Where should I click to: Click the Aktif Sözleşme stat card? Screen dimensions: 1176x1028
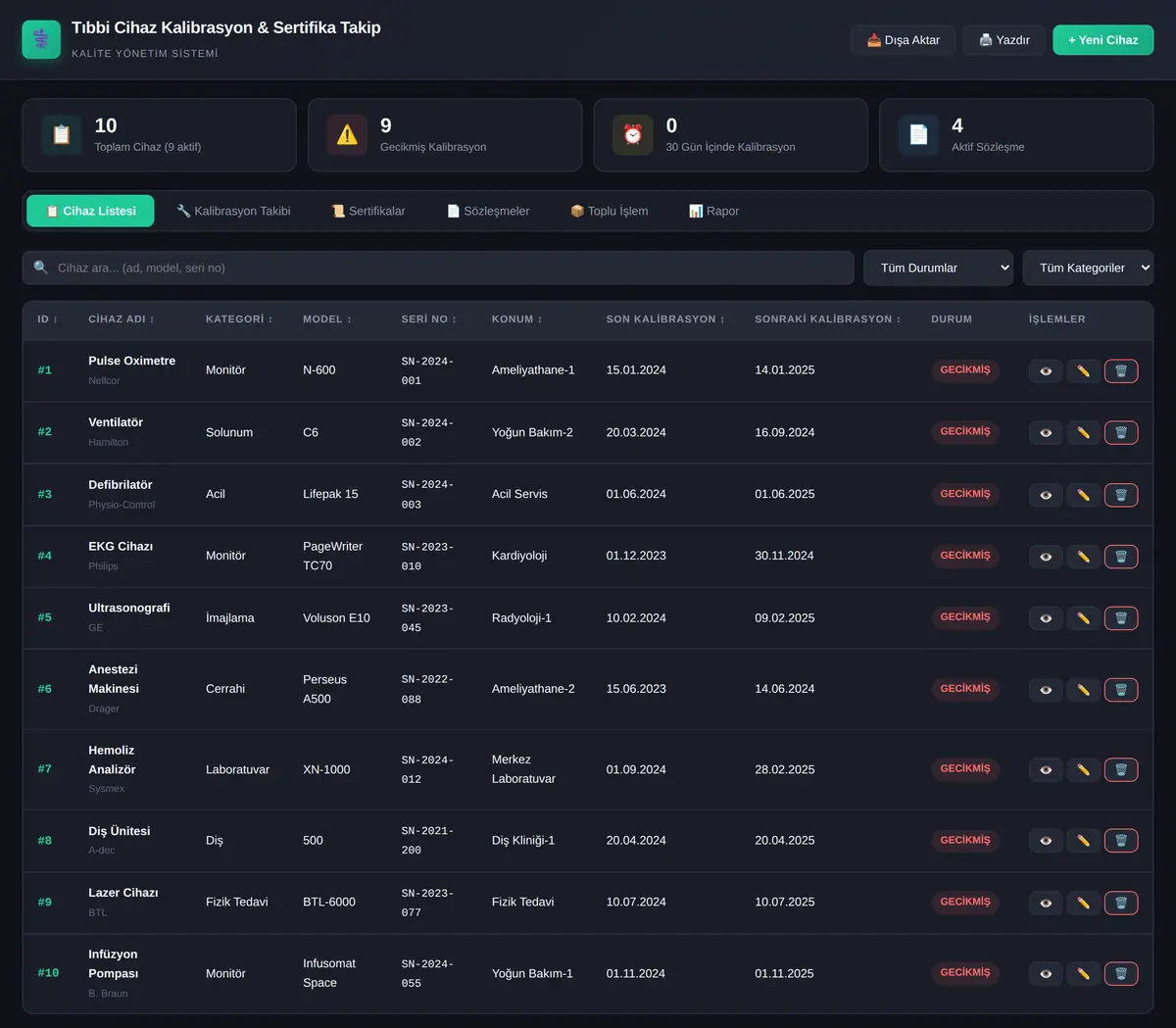[x=1016, y=135]
